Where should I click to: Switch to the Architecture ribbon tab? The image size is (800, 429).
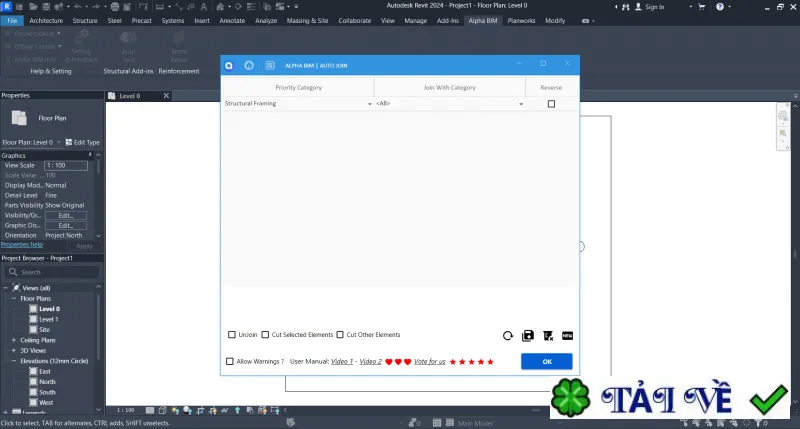click(x=46, y=21)
